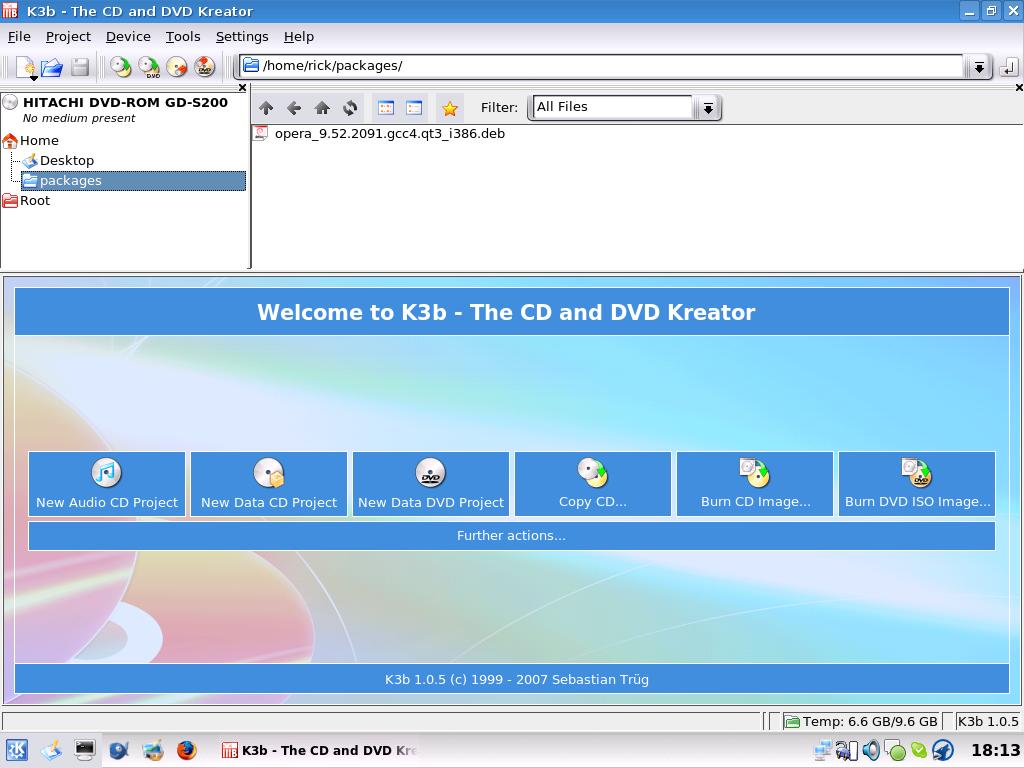Click the Copy CD toolbar icon
The height and width of the screenshot is (768, 1024).
point(120,67)
